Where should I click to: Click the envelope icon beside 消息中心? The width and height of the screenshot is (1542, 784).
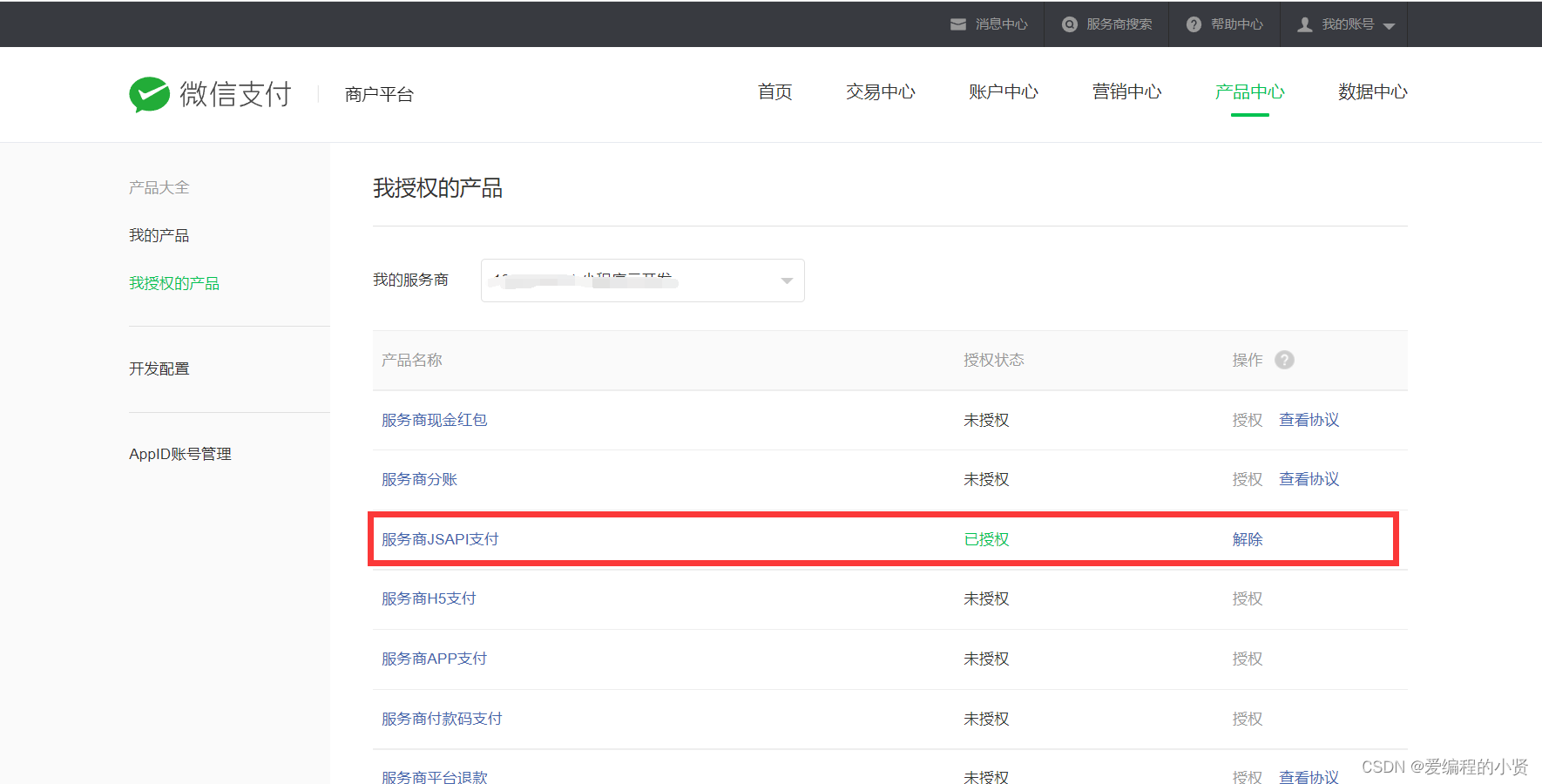point(958,24)
